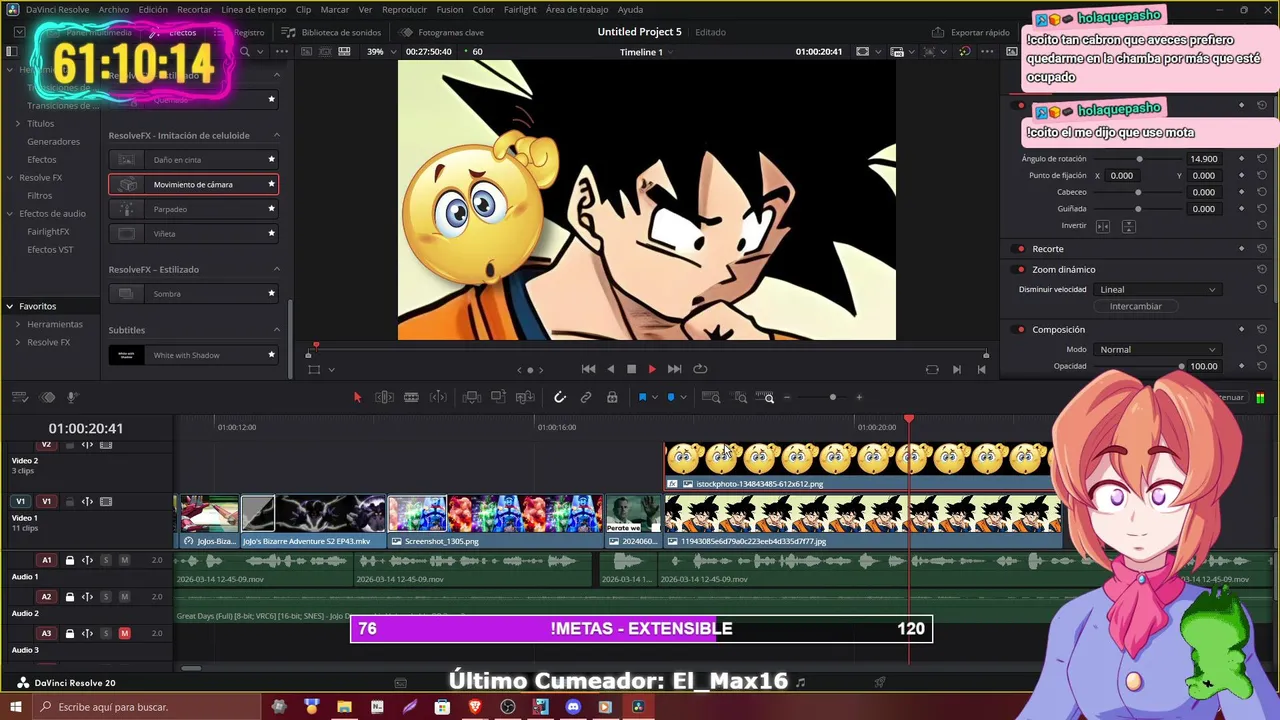
Task: Open the Fotogramas clave panel
Action: click(x=442, y=32)
